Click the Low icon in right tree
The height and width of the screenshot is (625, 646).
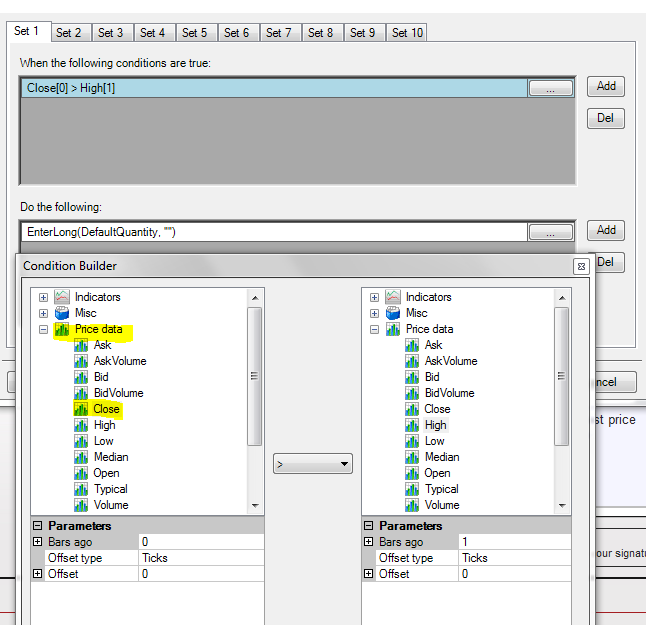pos(412,441)
